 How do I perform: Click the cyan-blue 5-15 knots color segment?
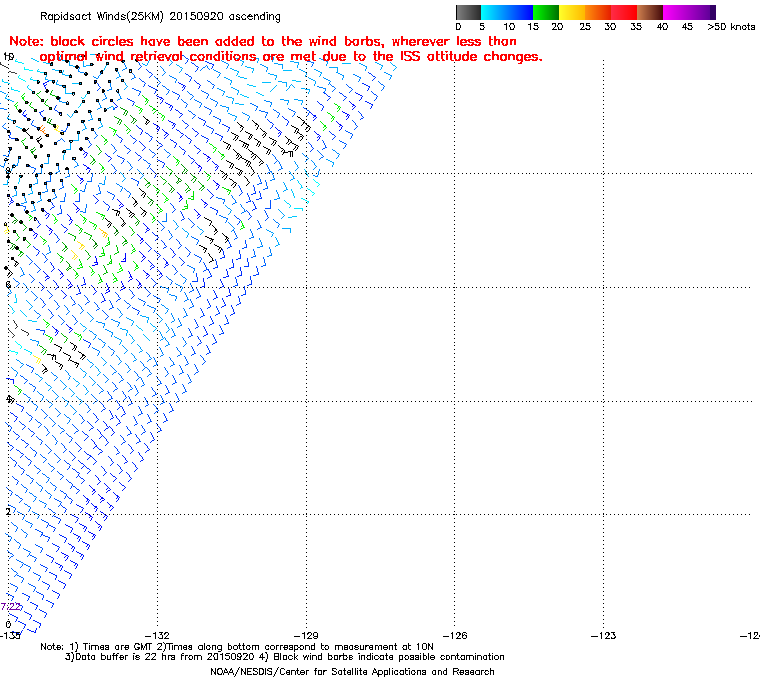(x=507, y=12)
